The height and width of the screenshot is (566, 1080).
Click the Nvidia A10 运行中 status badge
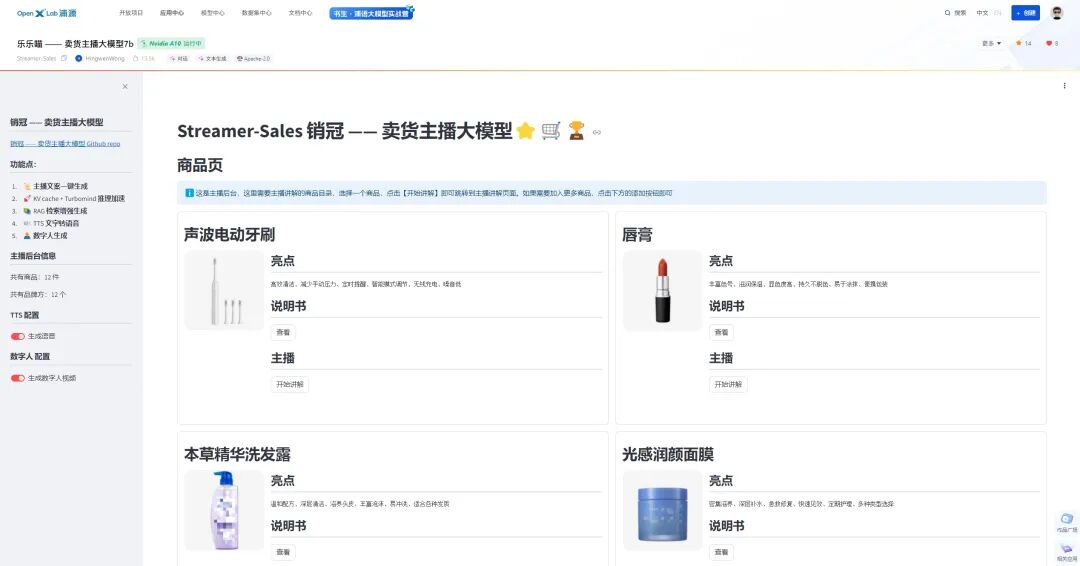tap(171, 43)
